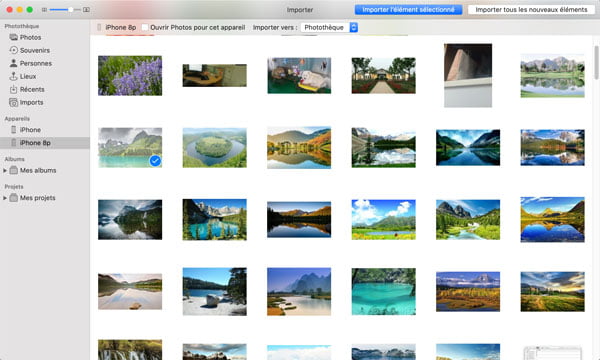
Task: Select the portrait pillar photo
Action: (x=468, y=75)
